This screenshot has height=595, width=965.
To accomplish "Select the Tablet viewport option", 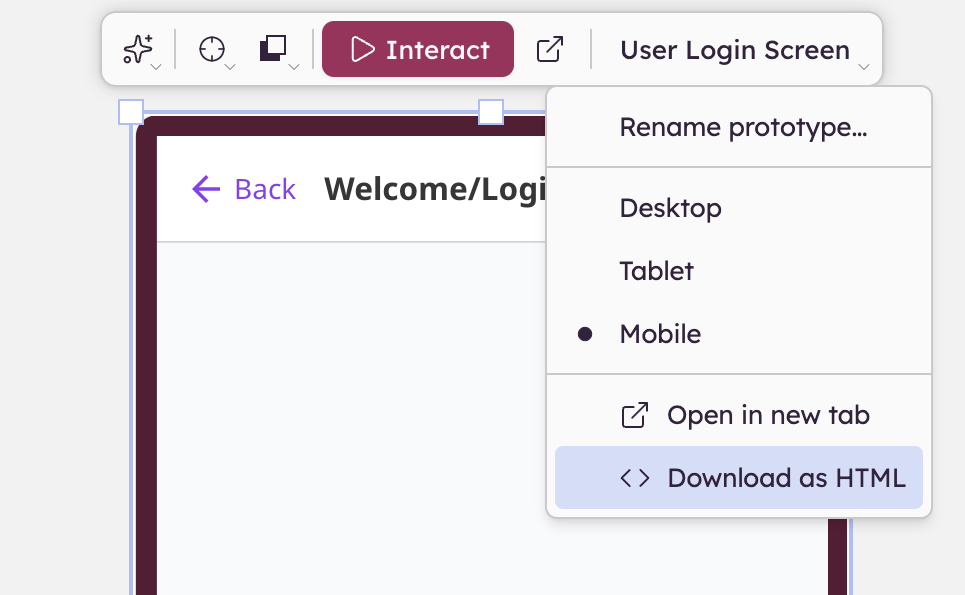I will [656, 271].
